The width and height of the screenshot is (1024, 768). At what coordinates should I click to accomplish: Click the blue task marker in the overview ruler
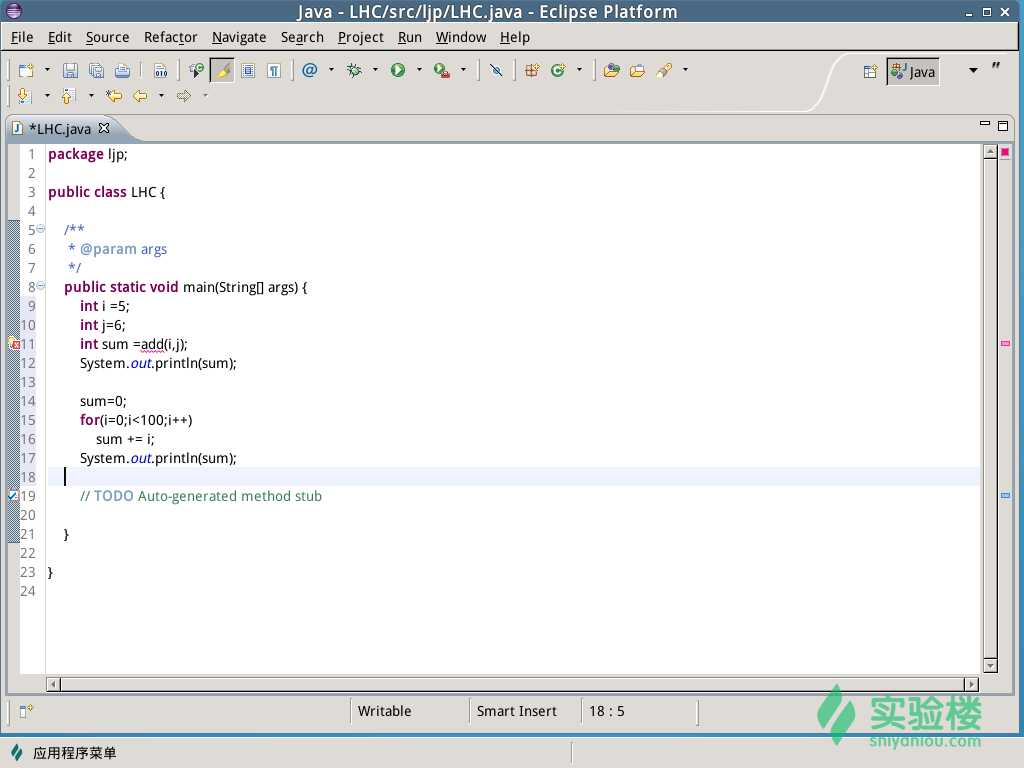click(1005, 496)
